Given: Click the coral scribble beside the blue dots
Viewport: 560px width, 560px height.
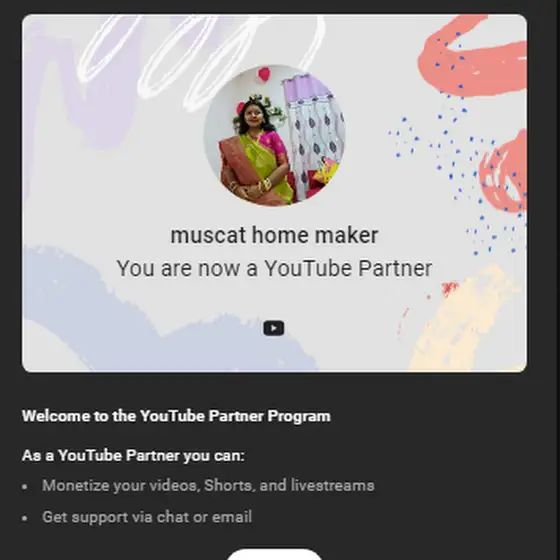Looking at the screenshot, I should pyautogui.click(x=504, y=171).
